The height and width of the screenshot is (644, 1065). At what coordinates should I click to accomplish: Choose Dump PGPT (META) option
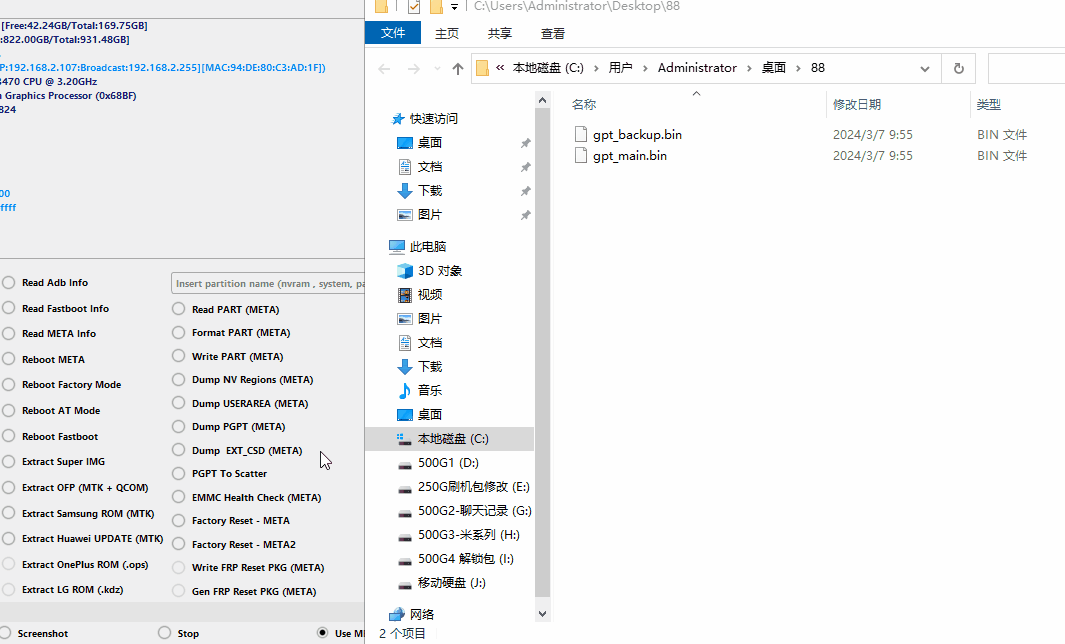coord(179,427)
